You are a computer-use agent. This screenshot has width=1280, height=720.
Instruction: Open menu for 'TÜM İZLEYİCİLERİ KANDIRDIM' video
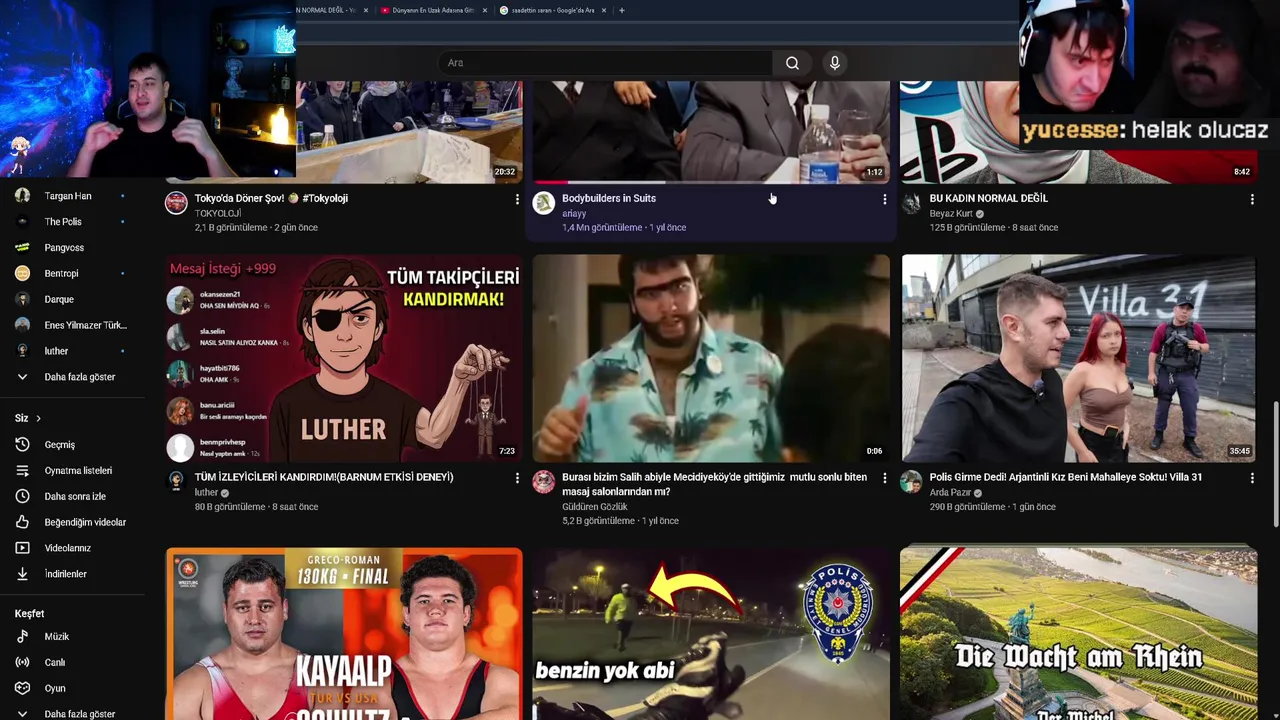point(517,479)
